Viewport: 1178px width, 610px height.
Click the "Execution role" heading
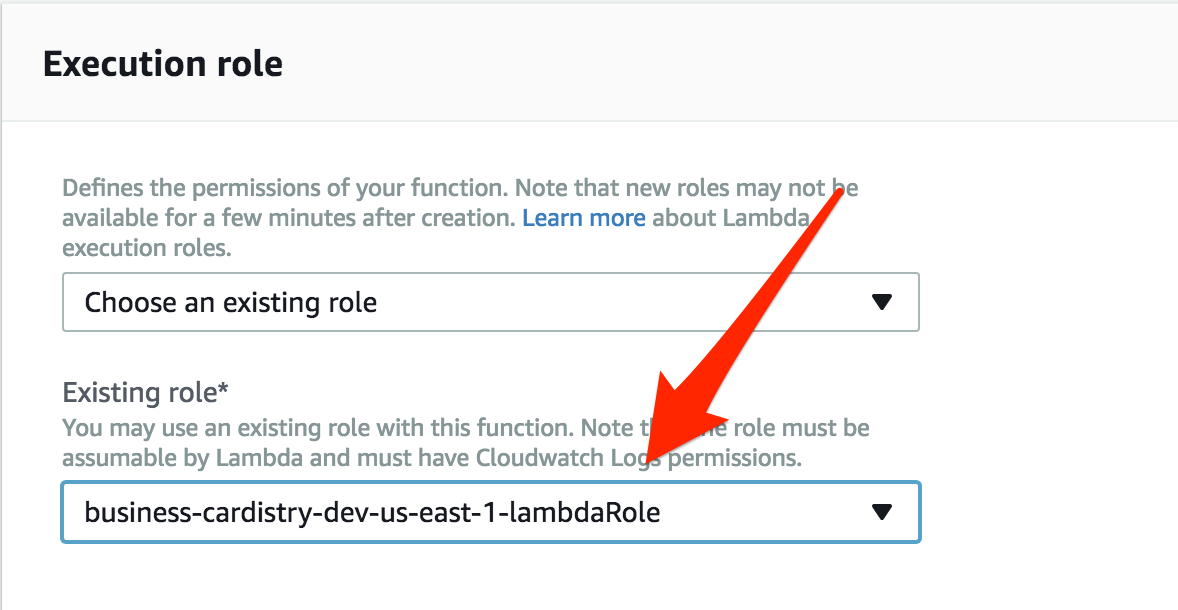pos(163,65)
